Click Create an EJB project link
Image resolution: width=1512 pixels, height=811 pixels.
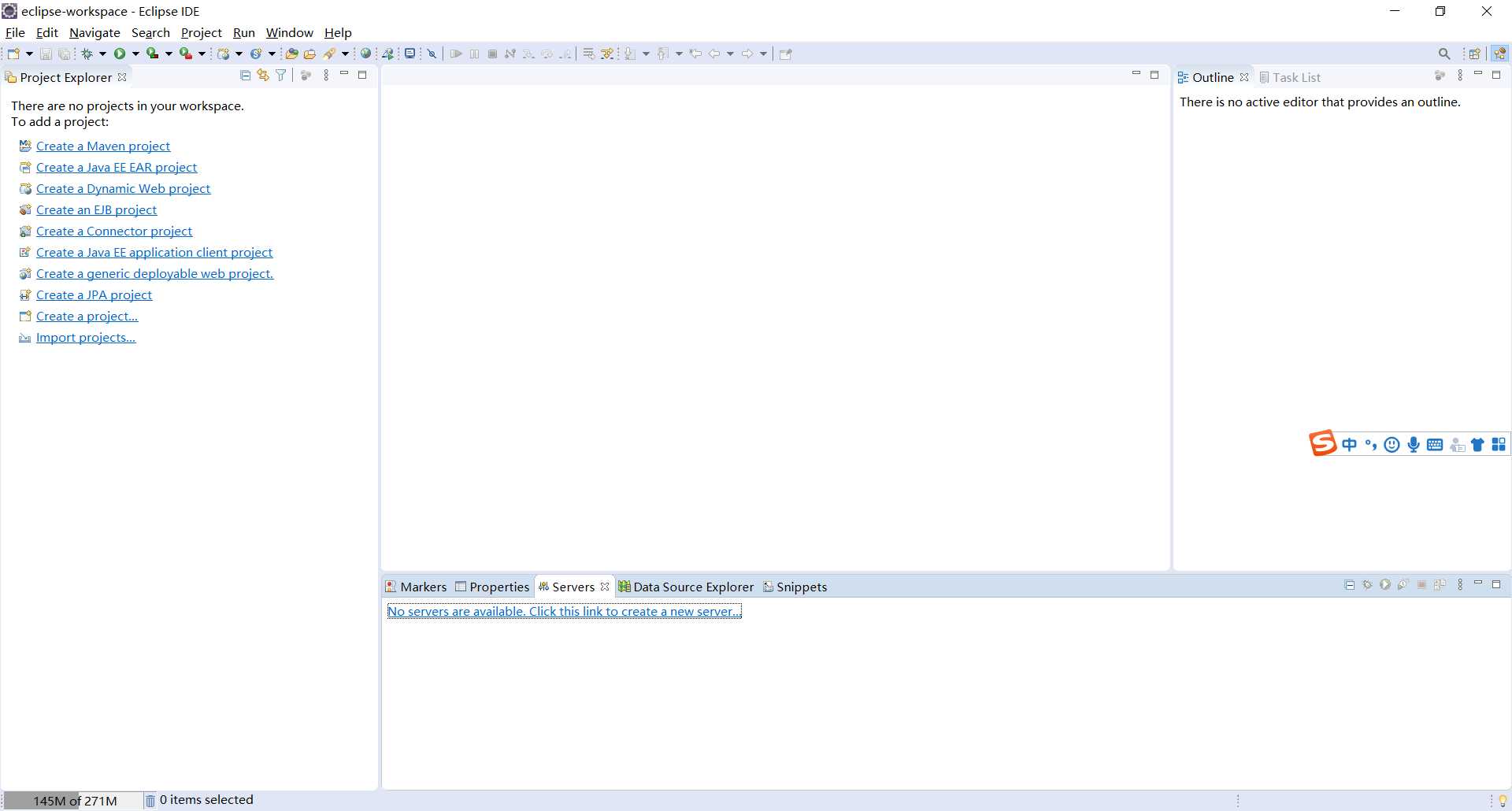pyautogui.click(x=96, y=209)
